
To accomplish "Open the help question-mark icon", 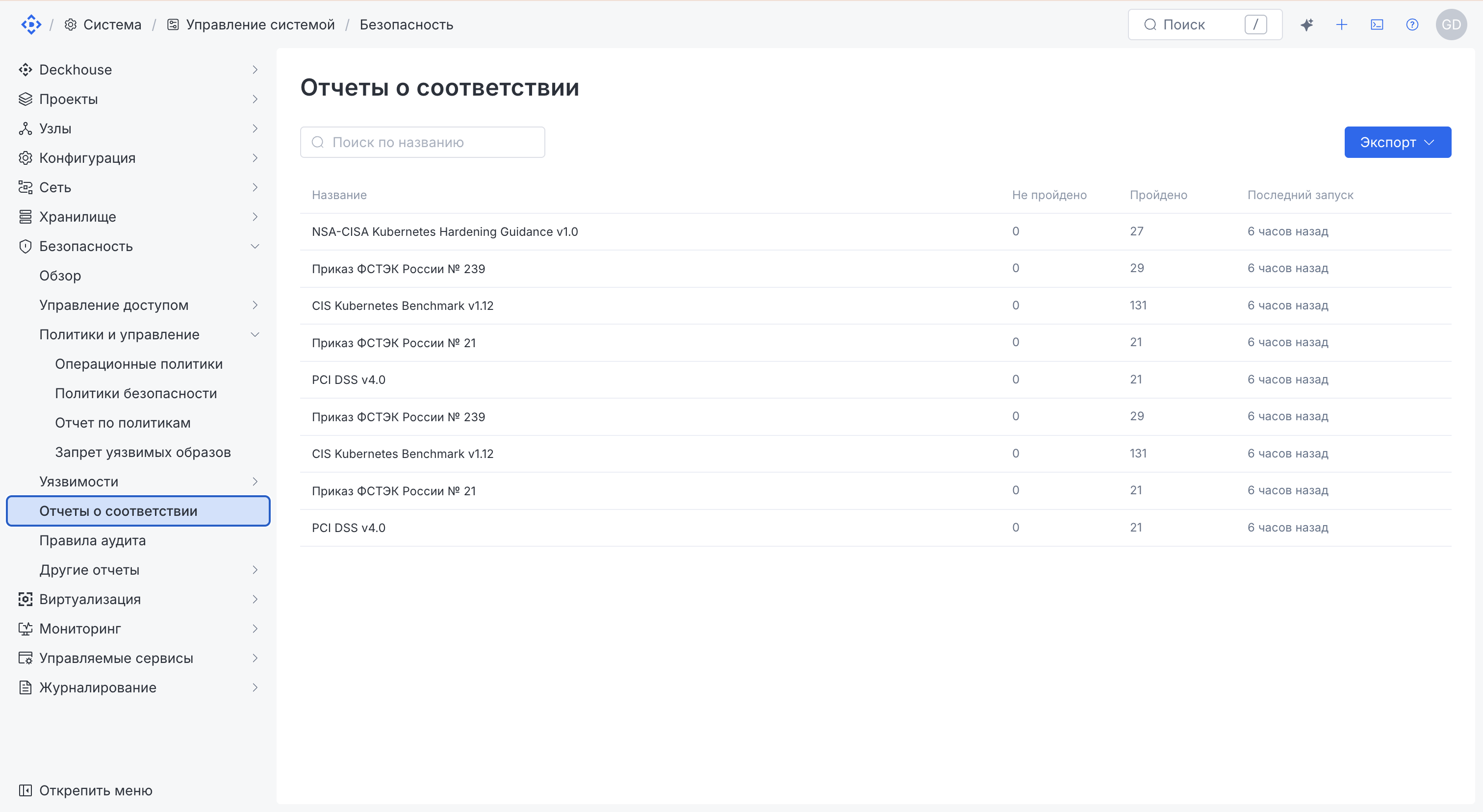I will [1412, 25].
